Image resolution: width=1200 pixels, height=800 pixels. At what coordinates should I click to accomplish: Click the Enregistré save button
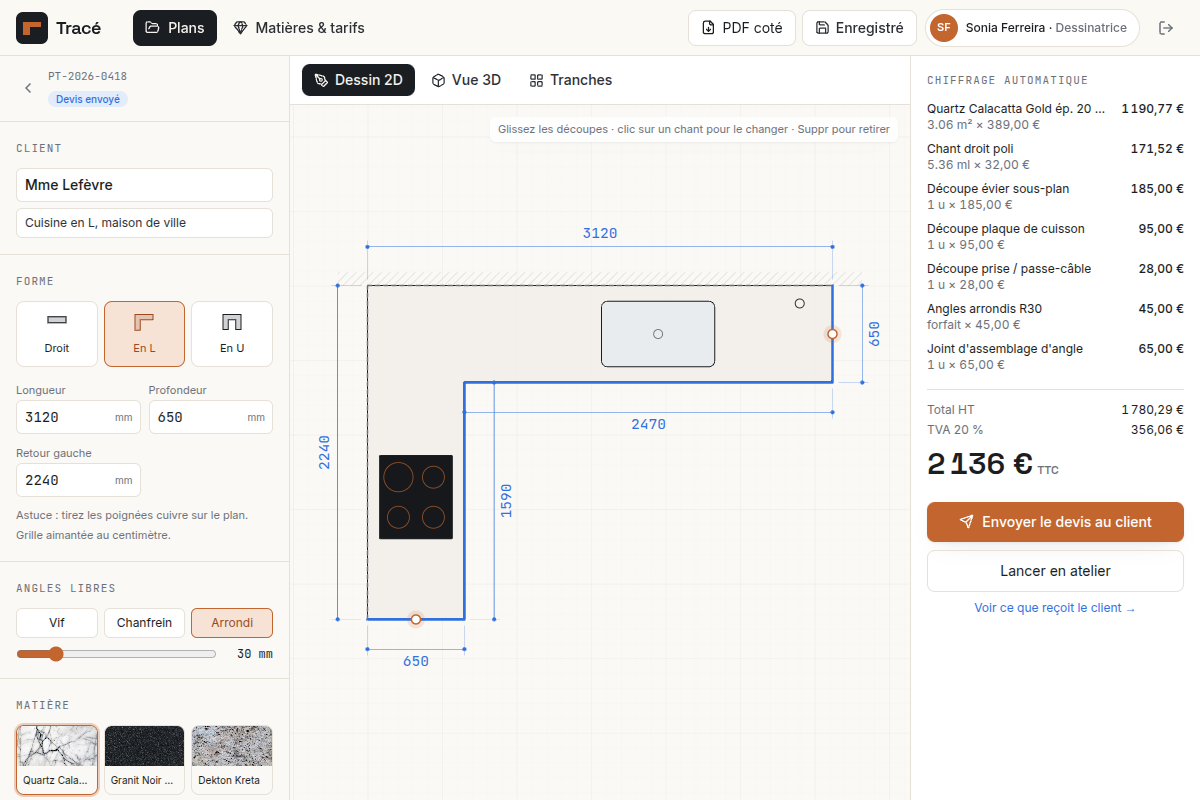coord(859,28)
